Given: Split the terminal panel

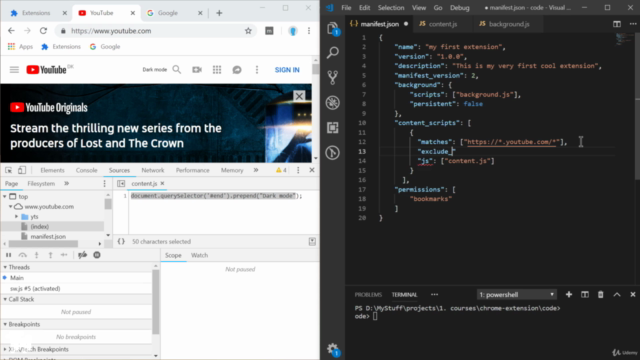Looking at the screenshot, I should [584, 294].
